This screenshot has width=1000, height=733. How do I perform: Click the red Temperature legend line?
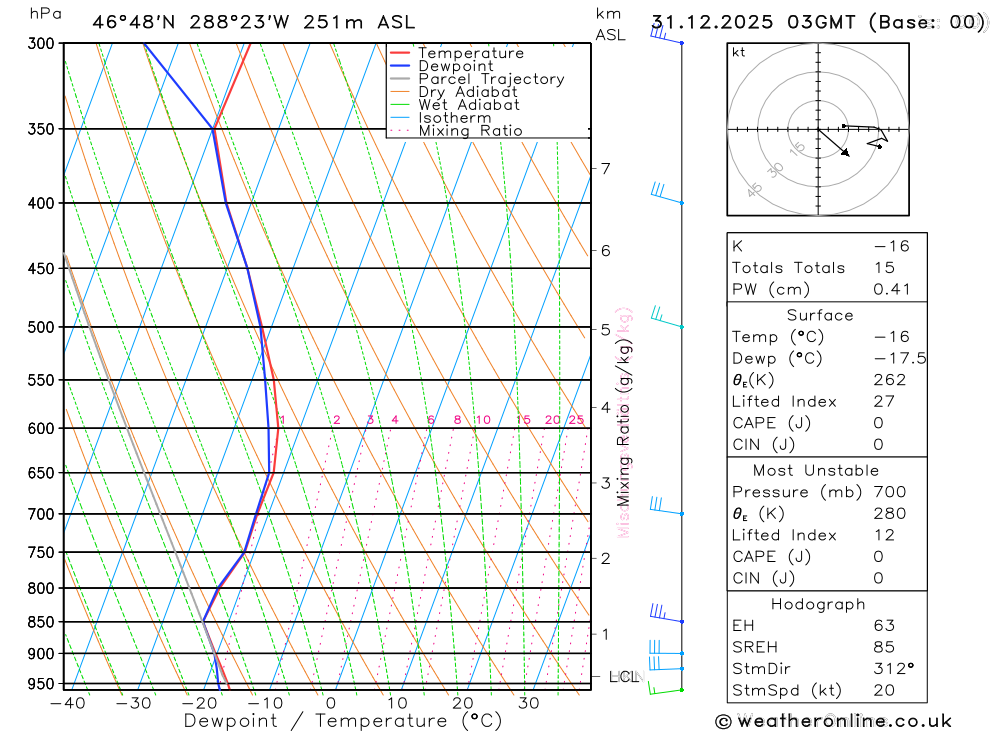(x=400, y=53)
